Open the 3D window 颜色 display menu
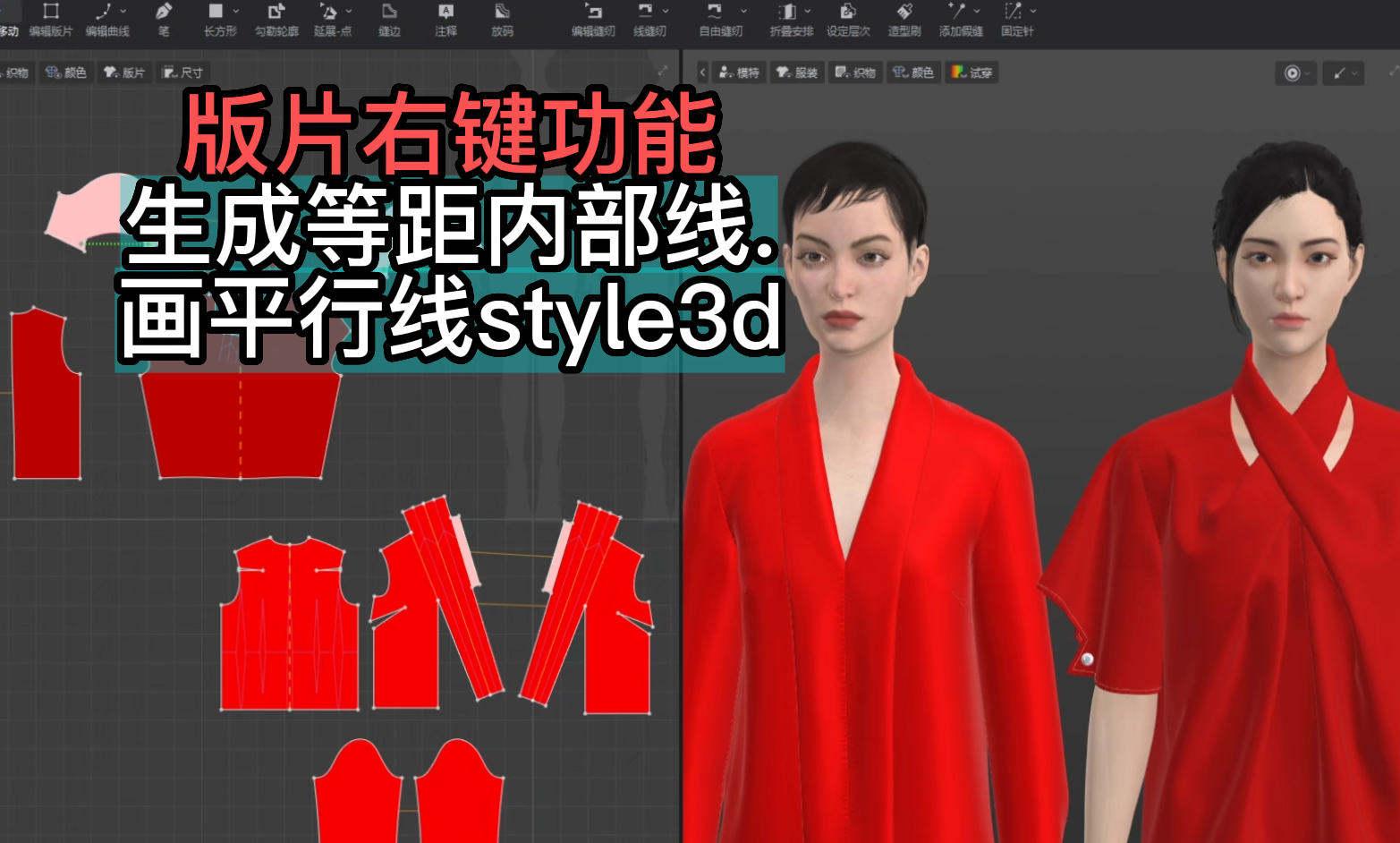This screenshot has height=843, width=1400. point(913,72)
